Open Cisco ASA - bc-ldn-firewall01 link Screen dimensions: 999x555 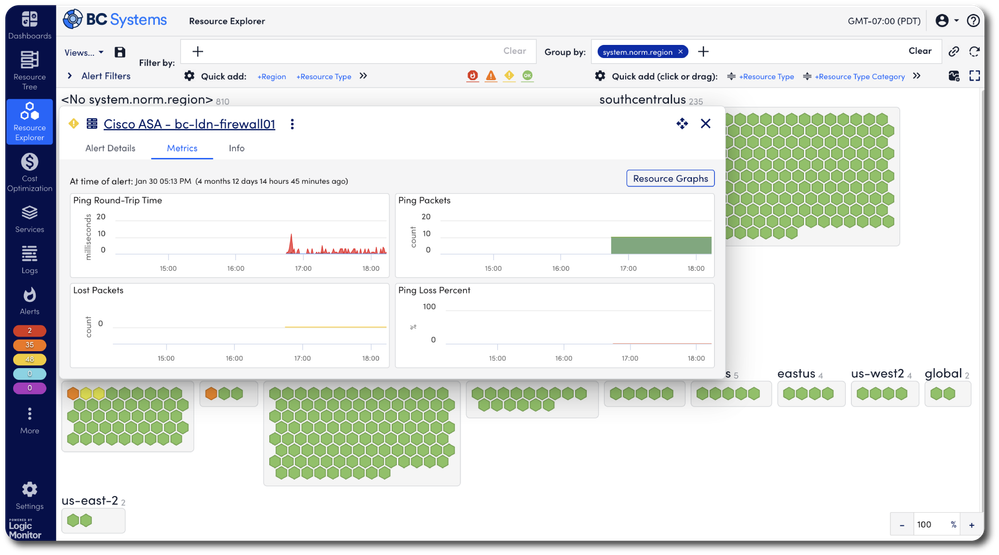(x=189, y=124)
